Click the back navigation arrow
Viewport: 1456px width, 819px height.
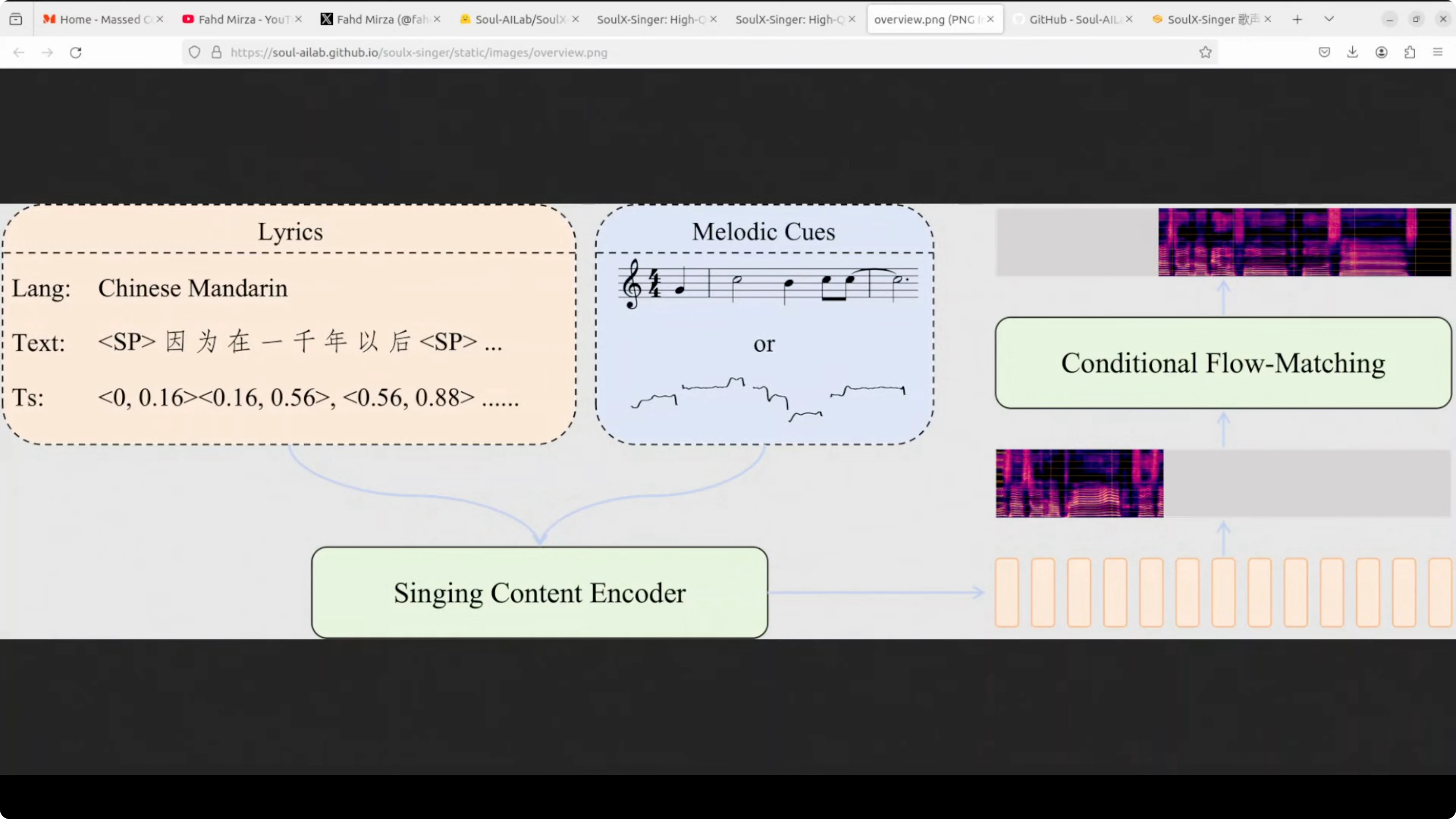19,53
